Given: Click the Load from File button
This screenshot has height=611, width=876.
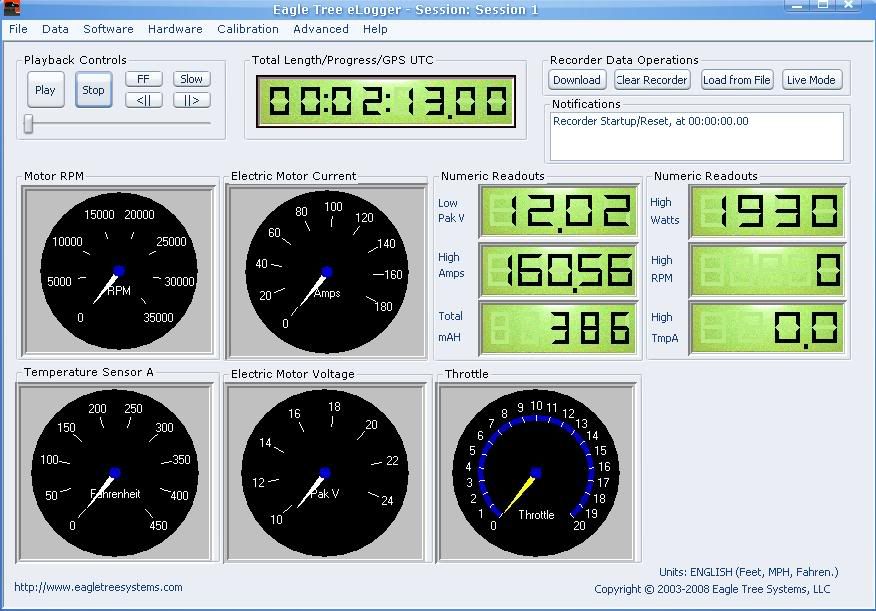Looking at the screenshot, I should (737, 80).
